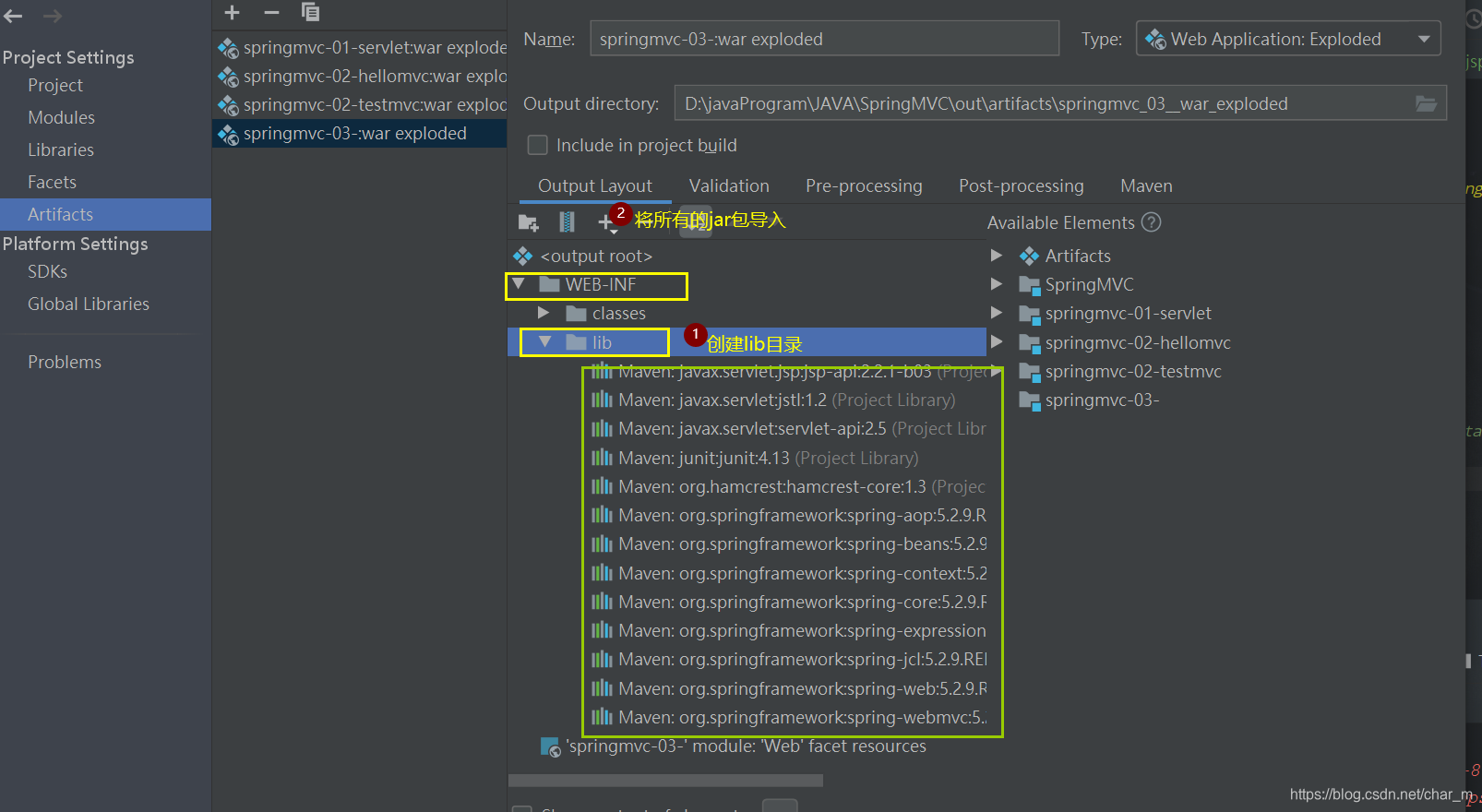This screenshot has height=812, width=1482.
Task: Select springmvc-03-:war exploded artifact
Action: point(360,134)
